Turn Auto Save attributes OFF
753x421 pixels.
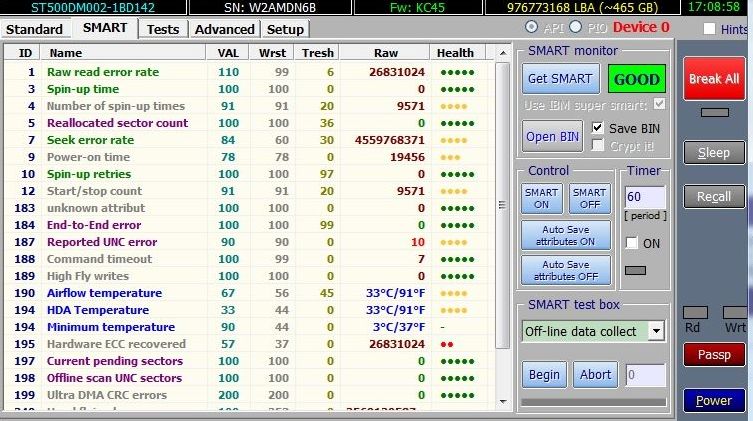(x=566, y=270)
